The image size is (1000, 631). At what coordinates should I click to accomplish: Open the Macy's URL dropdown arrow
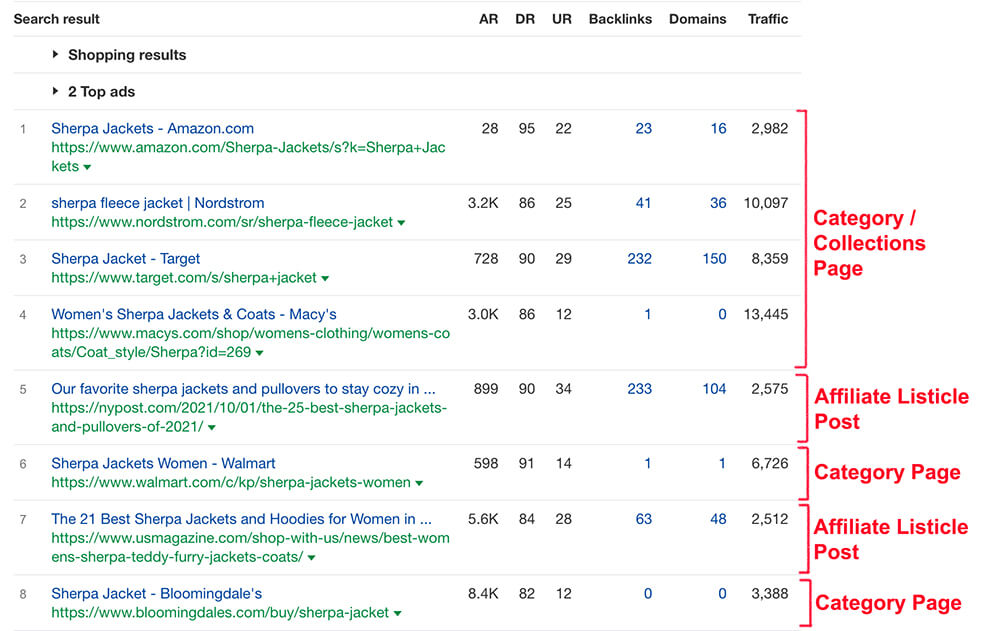pos(260,353)
